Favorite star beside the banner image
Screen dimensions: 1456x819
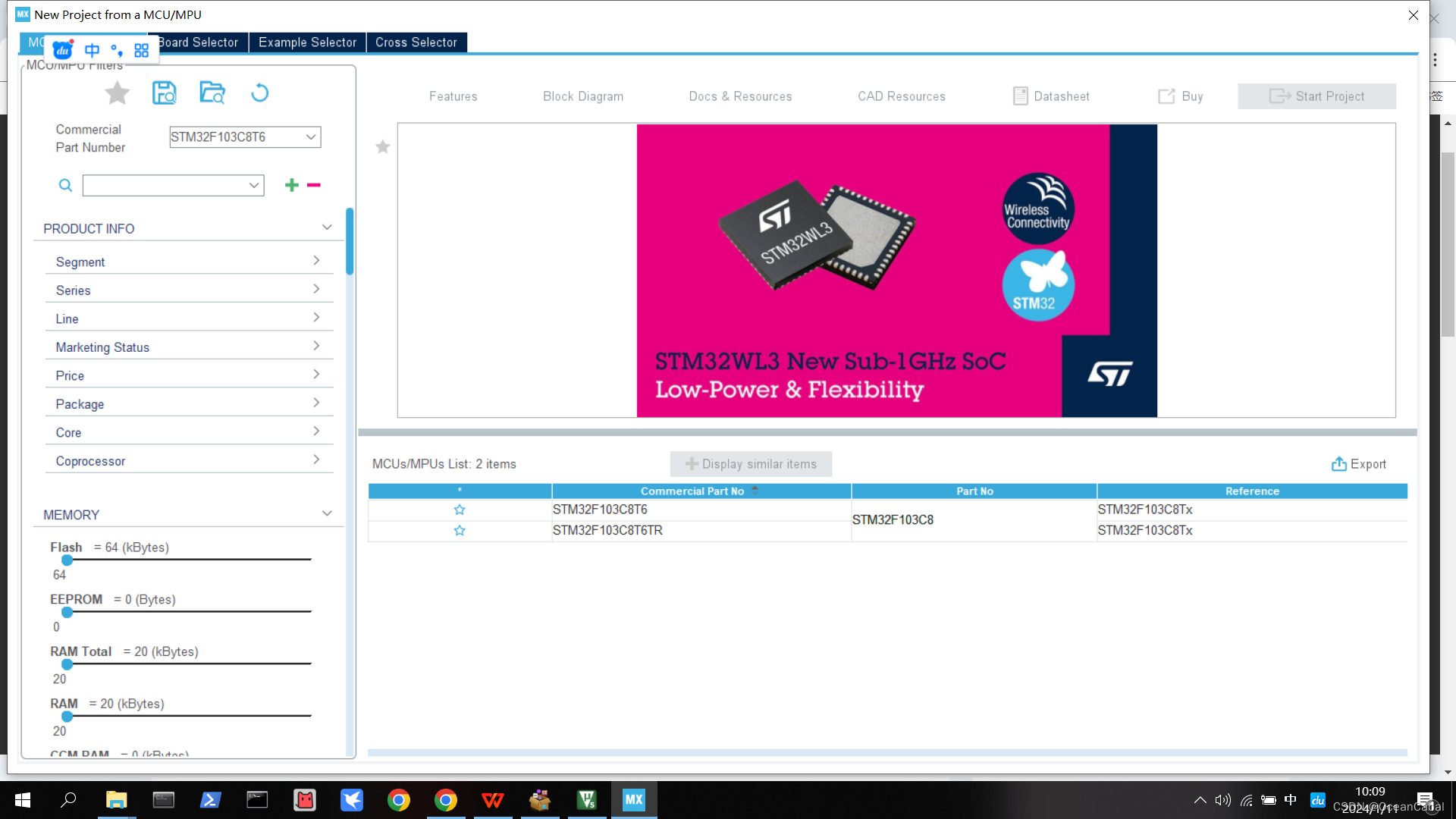[x=383, y=146]
